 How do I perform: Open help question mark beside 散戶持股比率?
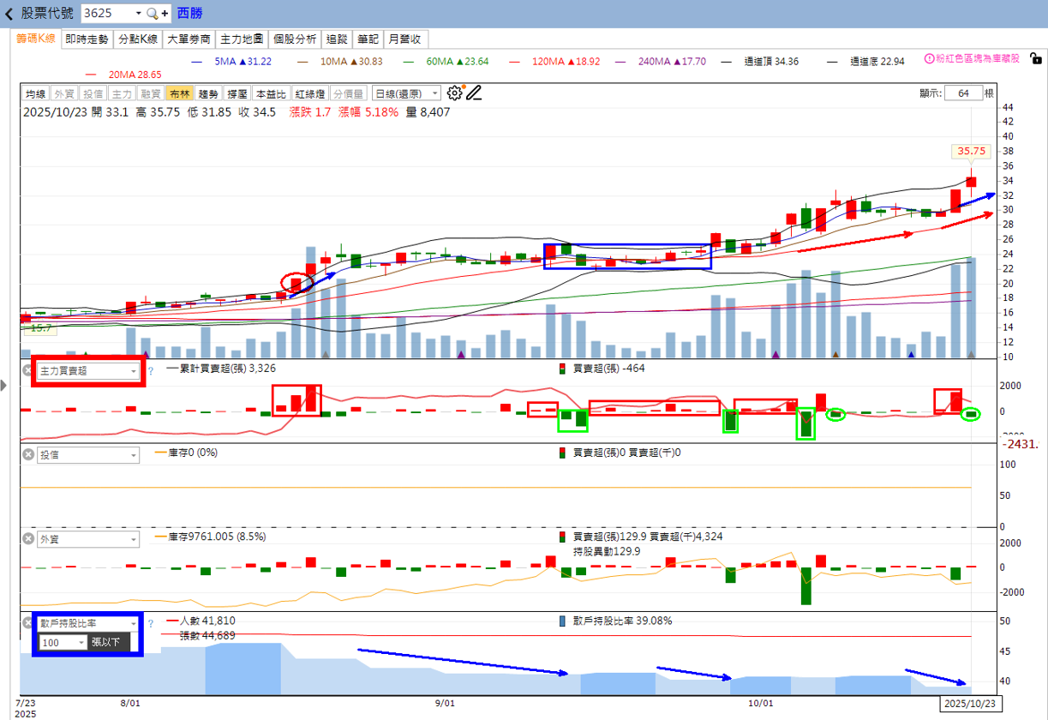[x=150, y=624]
